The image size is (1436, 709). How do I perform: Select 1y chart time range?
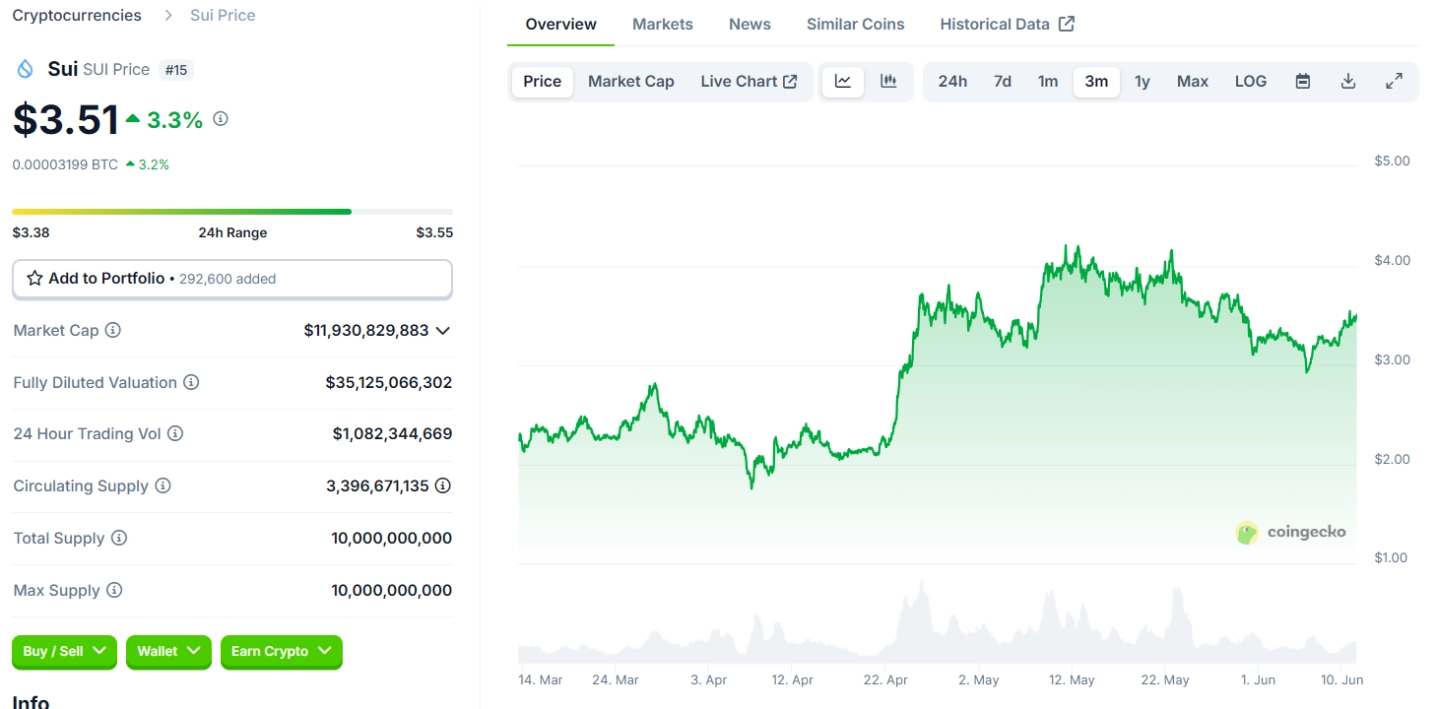tap(1142, 81)
